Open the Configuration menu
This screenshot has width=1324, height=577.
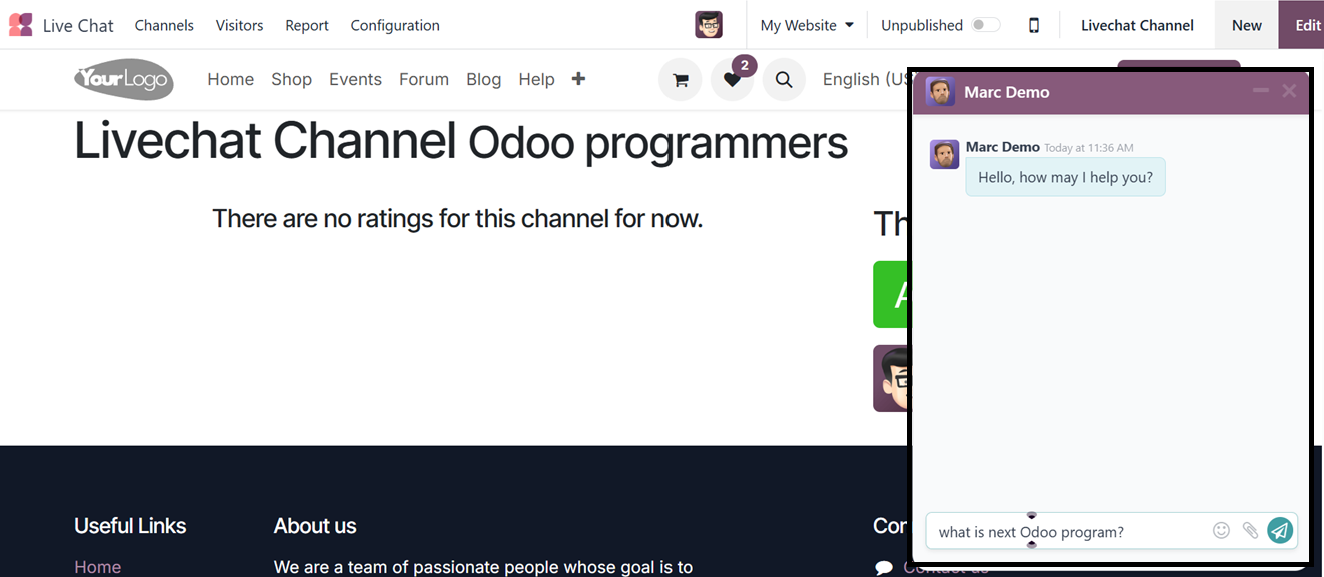(395, 25)
